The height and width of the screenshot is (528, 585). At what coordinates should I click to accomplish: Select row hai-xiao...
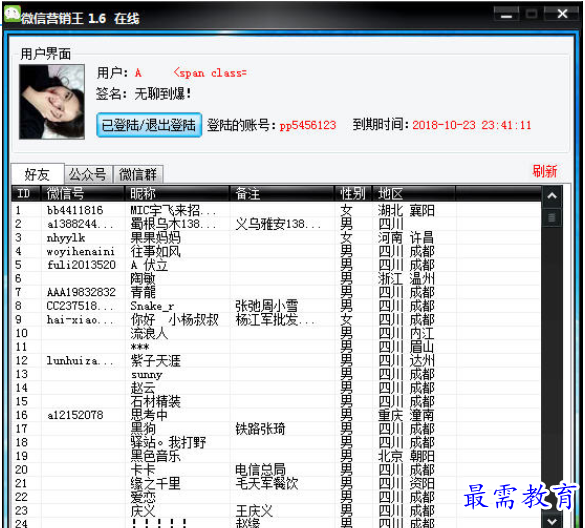pyautogui.click(x=276, y=320)
